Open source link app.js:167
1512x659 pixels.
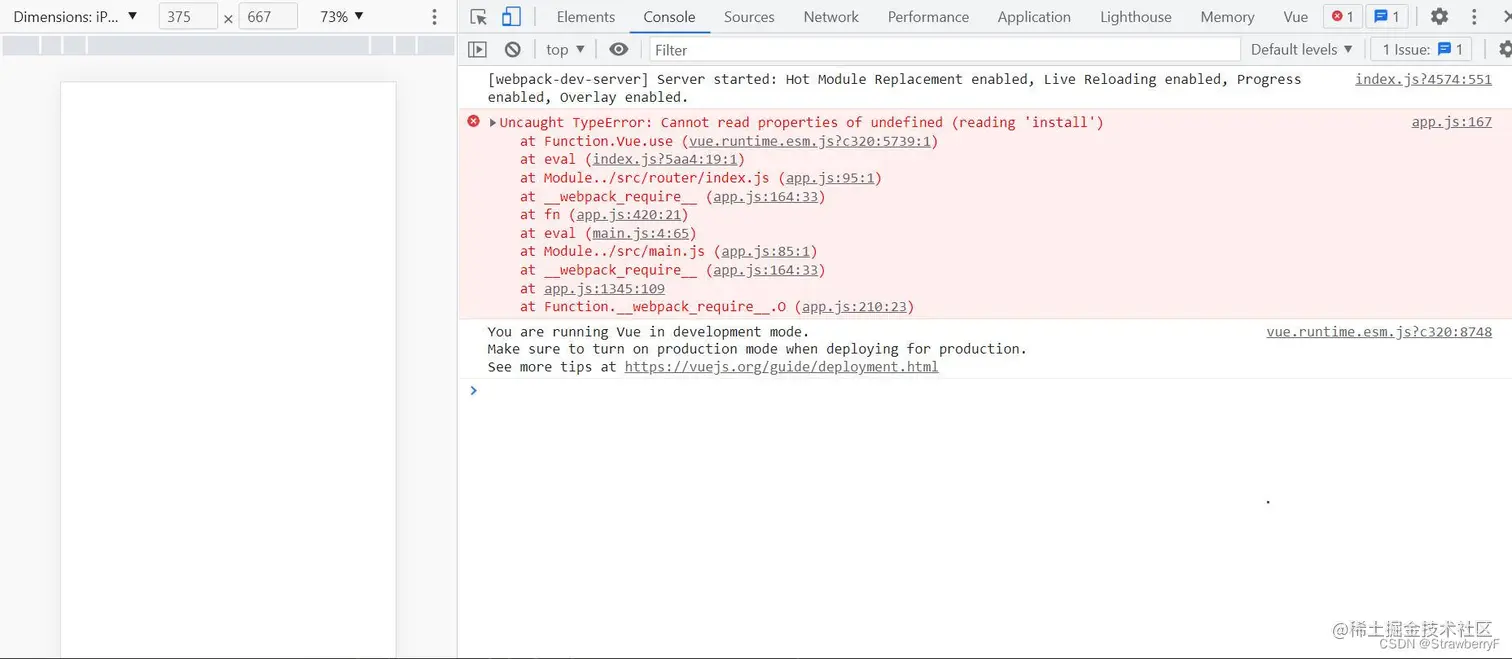click(1451, 122)
